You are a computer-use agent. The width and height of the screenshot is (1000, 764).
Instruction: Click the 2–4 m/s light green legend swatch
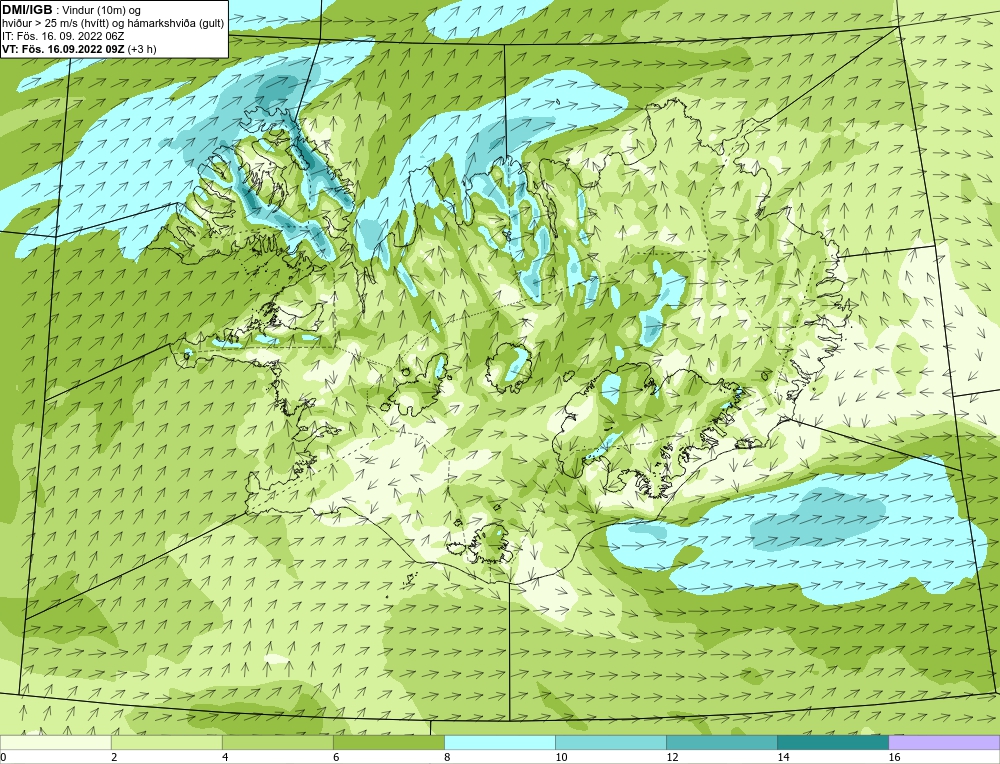click(166, 742)
